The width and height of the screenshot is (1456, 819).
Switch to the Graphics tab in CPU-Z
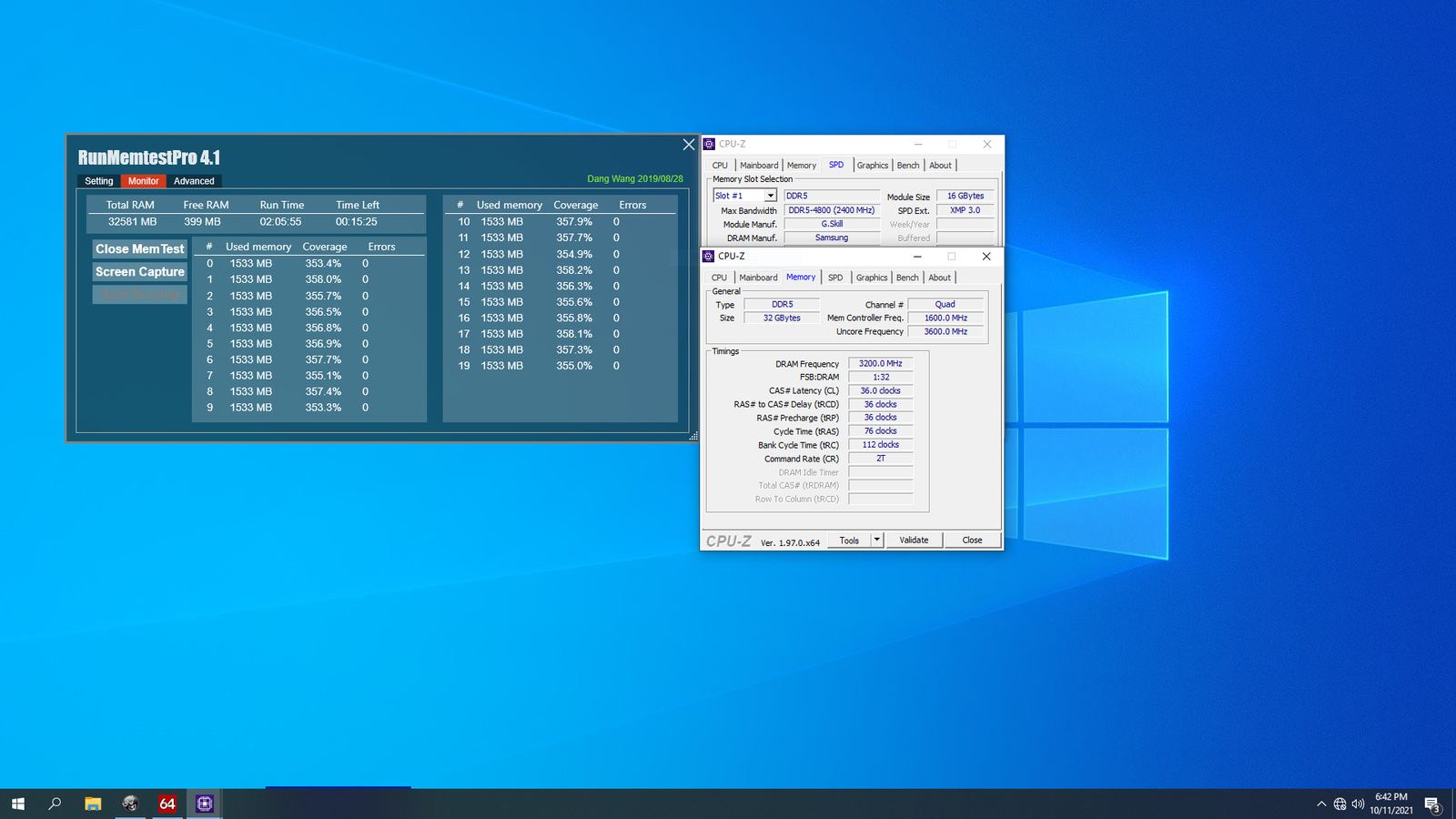pos(871,277)
